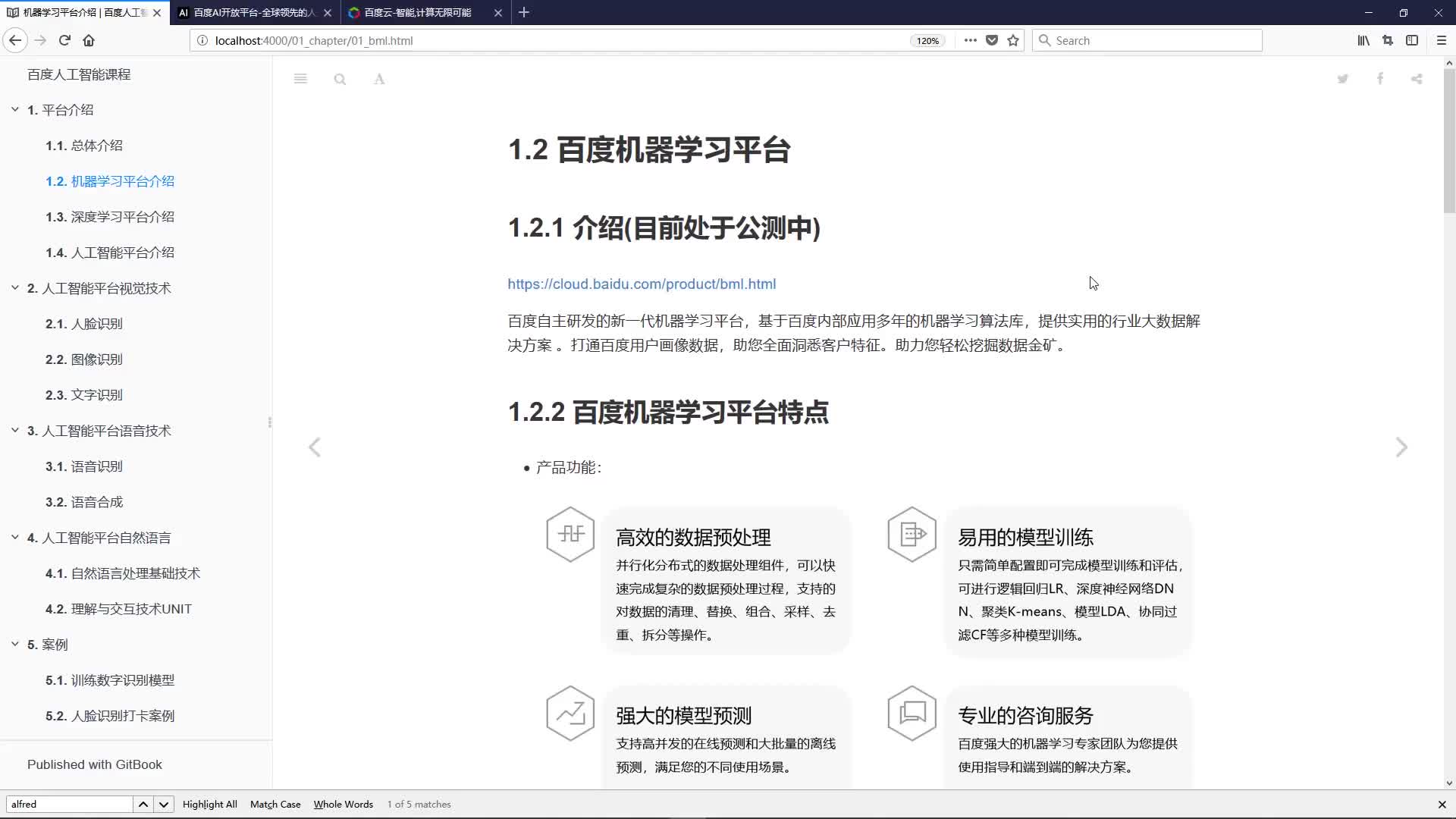The width and height of the screenshot is (1456, 819).
Task: Share page on Facebook
Action: pyautogui.click(x=1380, y=79)
